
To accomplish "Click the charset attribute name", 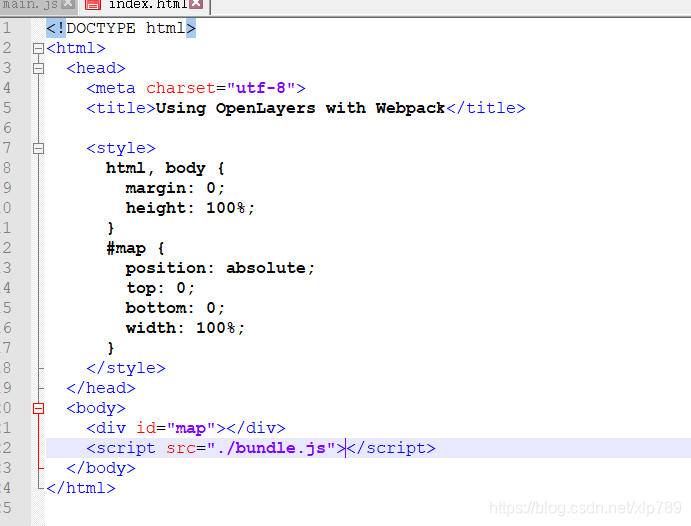I will tap(181, 88).
